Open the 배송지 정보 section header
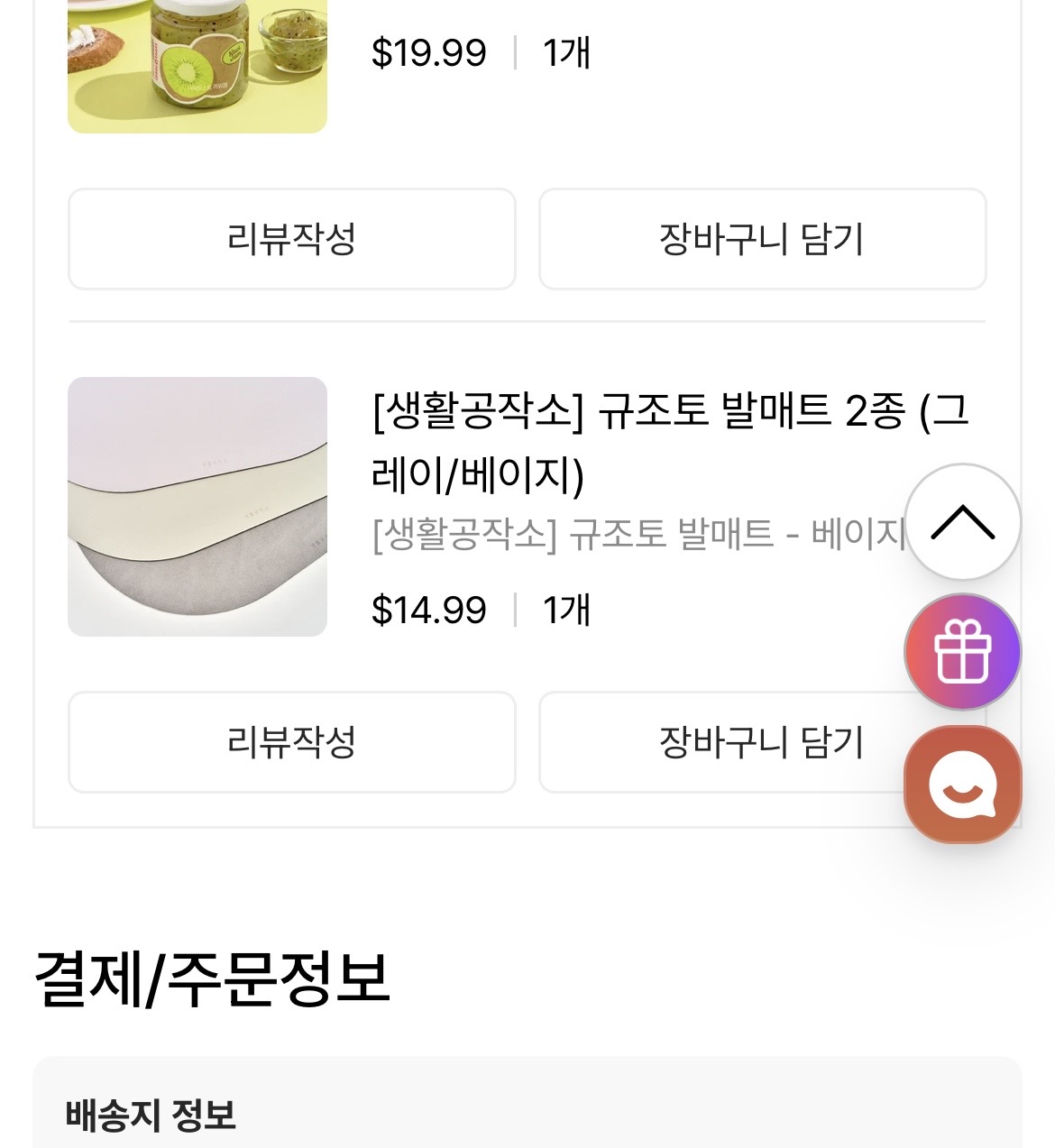 151,1116
